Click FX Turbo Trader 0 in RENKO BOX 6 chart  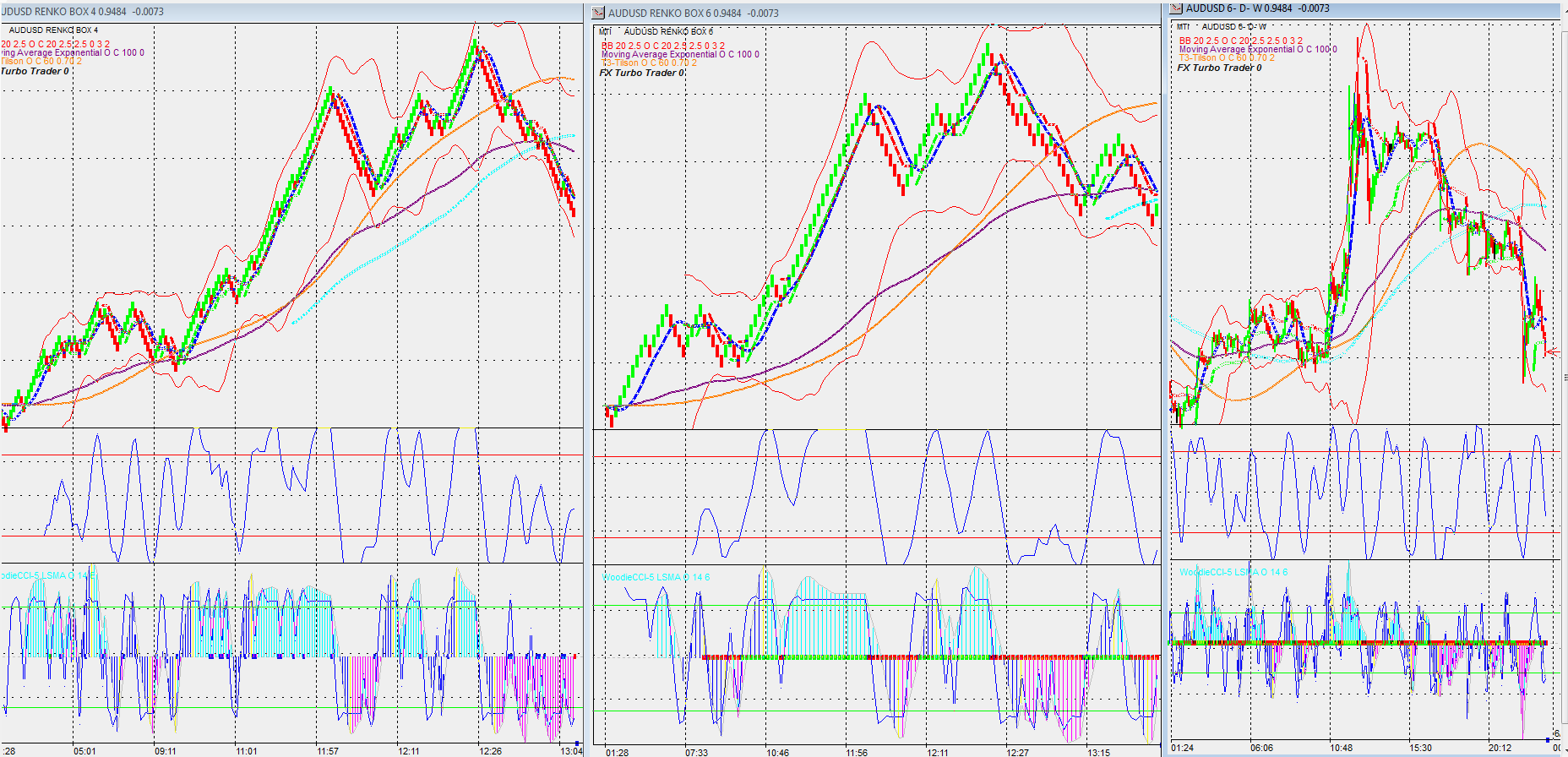tap(642, 73)
